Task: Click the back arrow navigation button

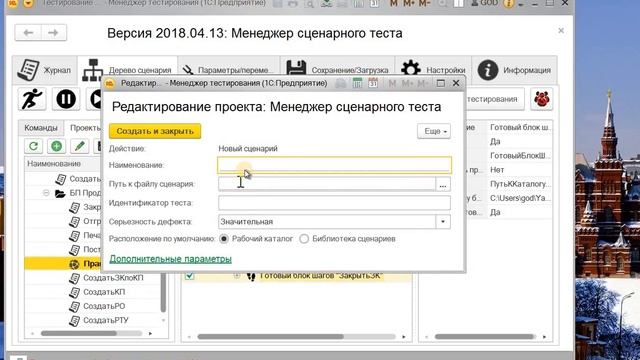Action: pos(28,33)
